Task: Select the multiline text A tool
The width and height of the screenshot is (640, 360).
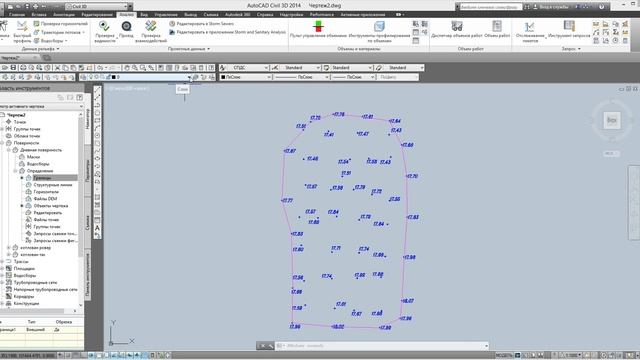Action: 97,228
